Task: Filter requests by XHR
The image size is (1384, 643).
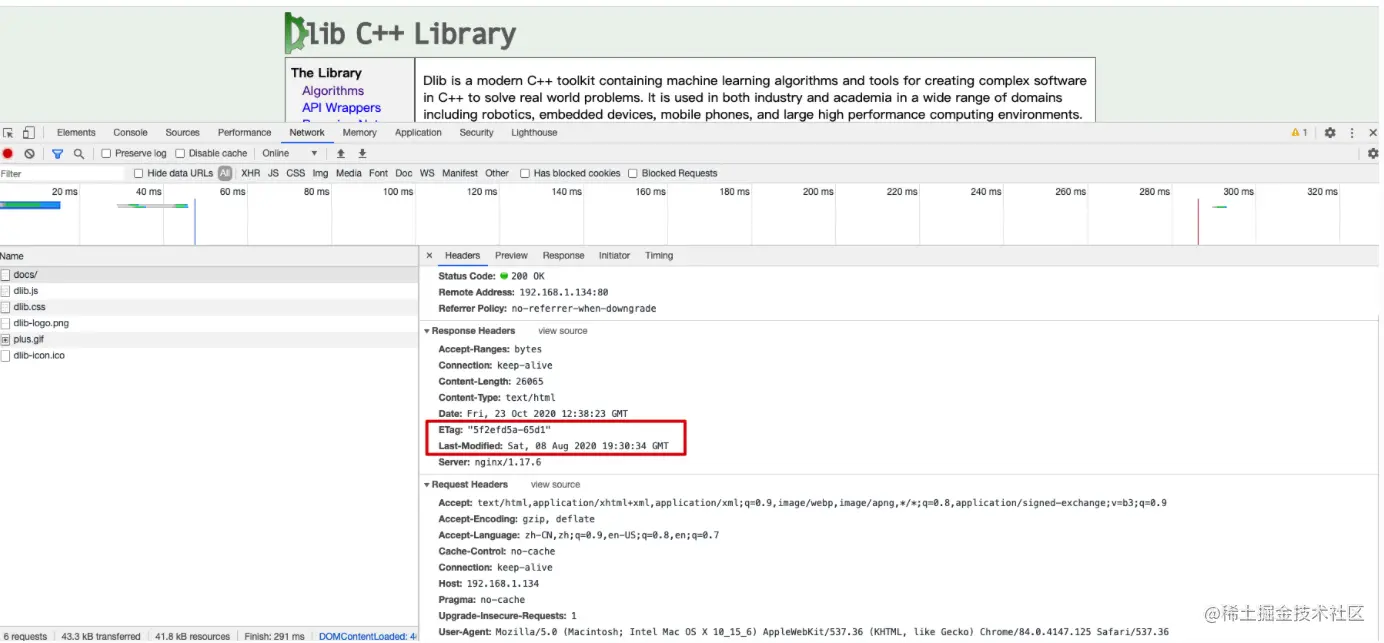Action: coord(250,174)
